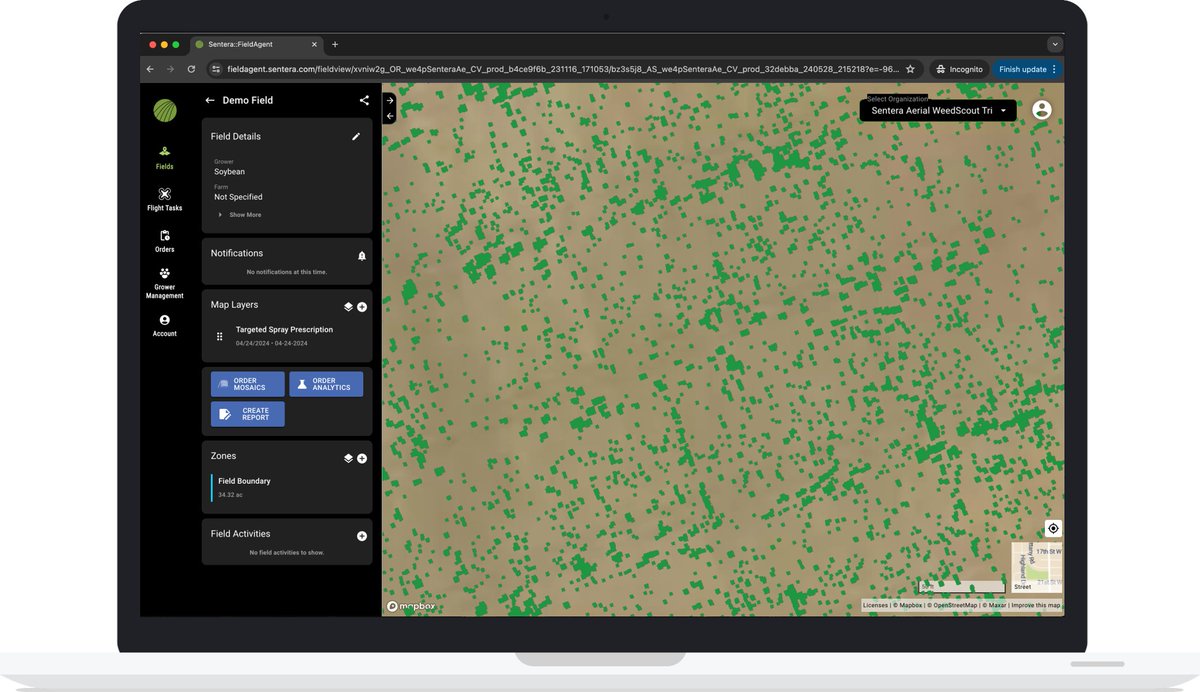Viewport: 1200px width, 692px height.
Task: Bookmark this page with star icon
Action: click(x=910, y=69)
